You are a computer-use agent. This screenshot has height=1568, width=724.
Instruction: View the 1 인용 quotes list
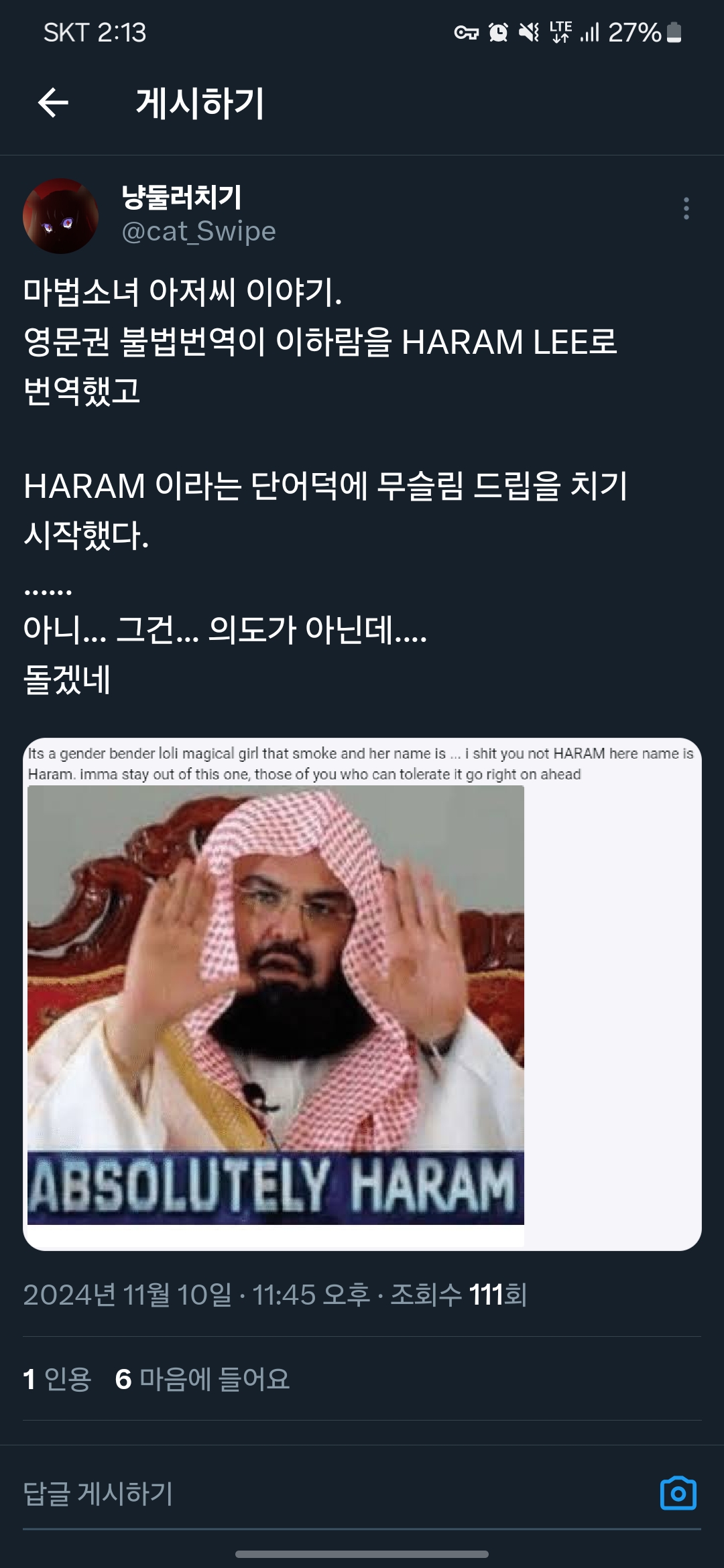(x=57, y=1379)
